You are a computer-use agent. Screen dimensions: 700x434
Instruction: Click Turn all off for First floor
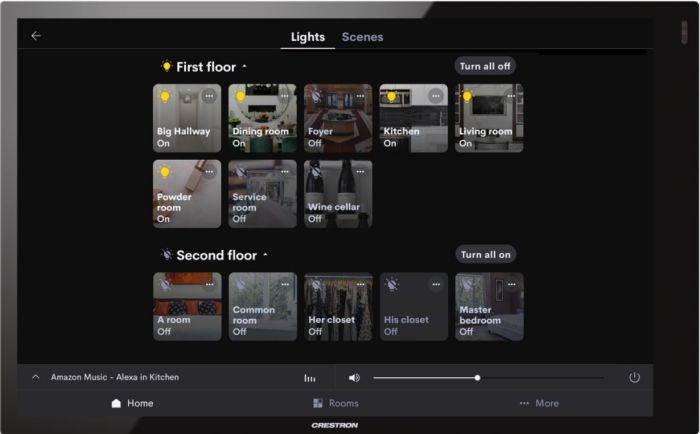485,66
